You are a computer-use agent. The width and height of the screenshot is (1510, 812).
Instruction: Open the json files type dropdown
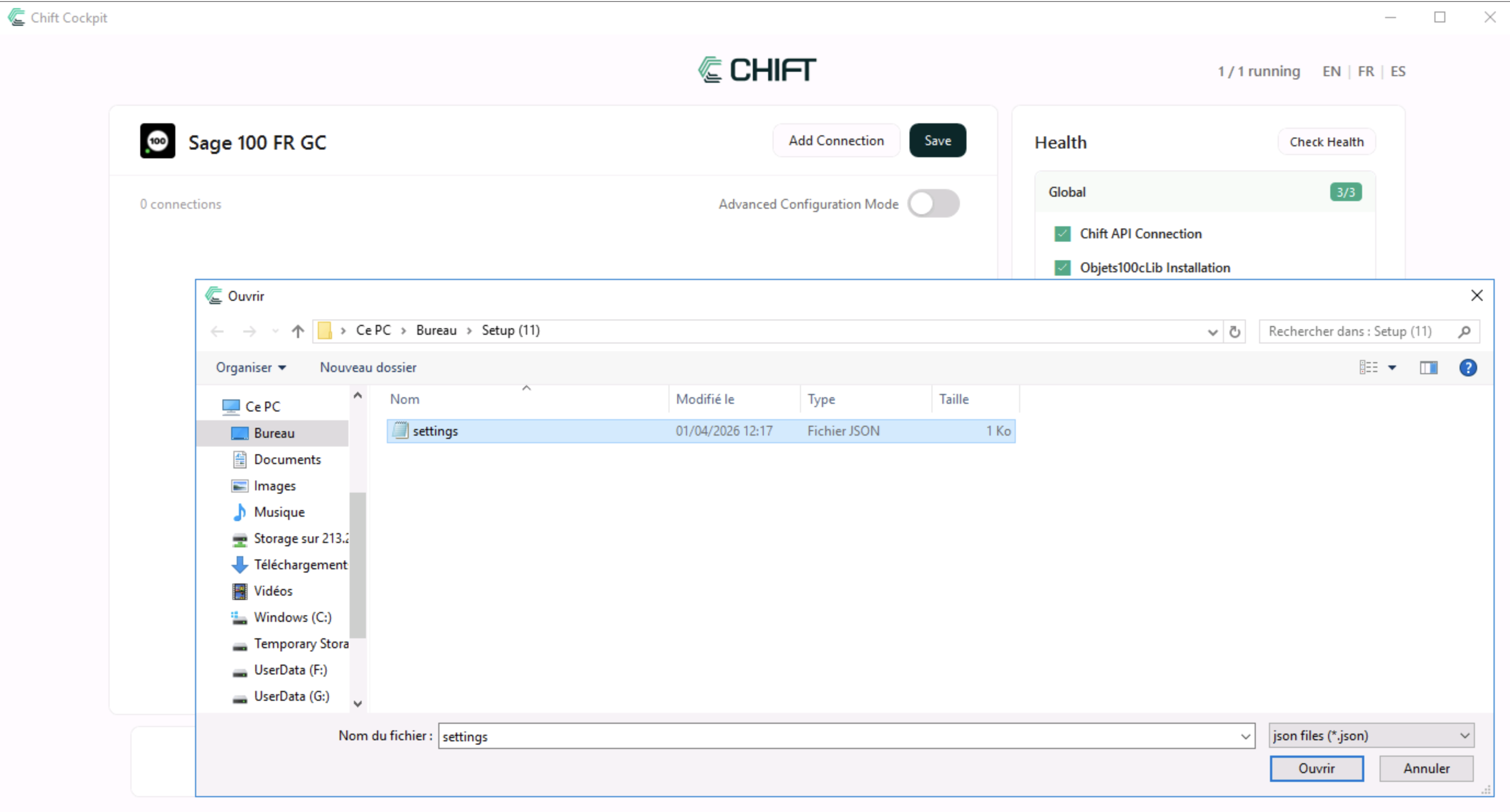1371,736
